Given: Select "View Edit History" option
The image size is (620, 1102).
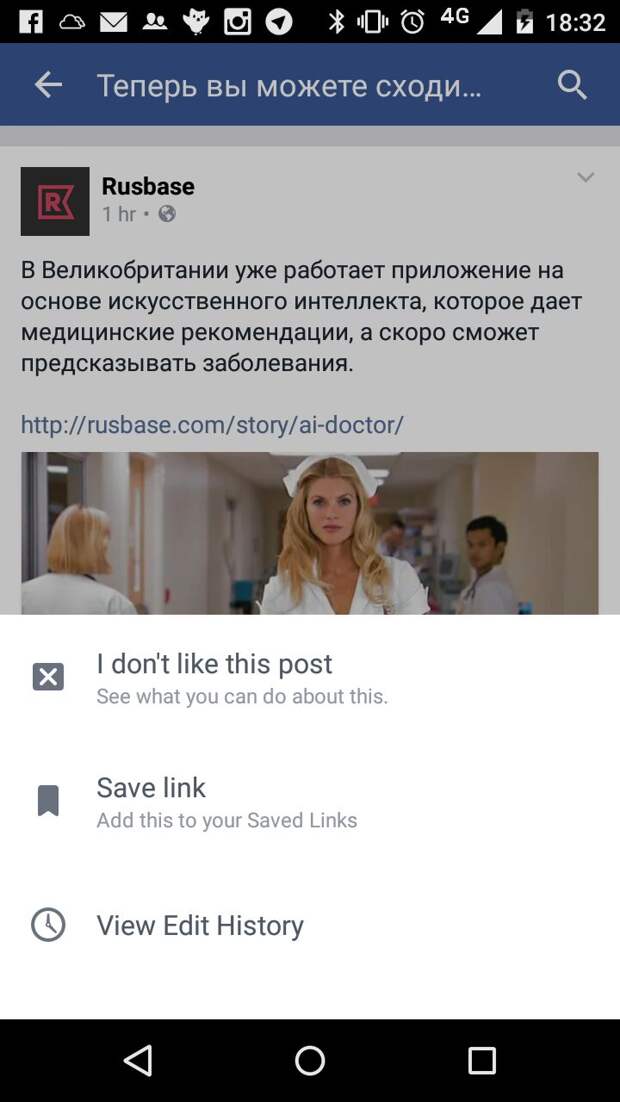Looking at the screenshot, I should coord(310,925).
